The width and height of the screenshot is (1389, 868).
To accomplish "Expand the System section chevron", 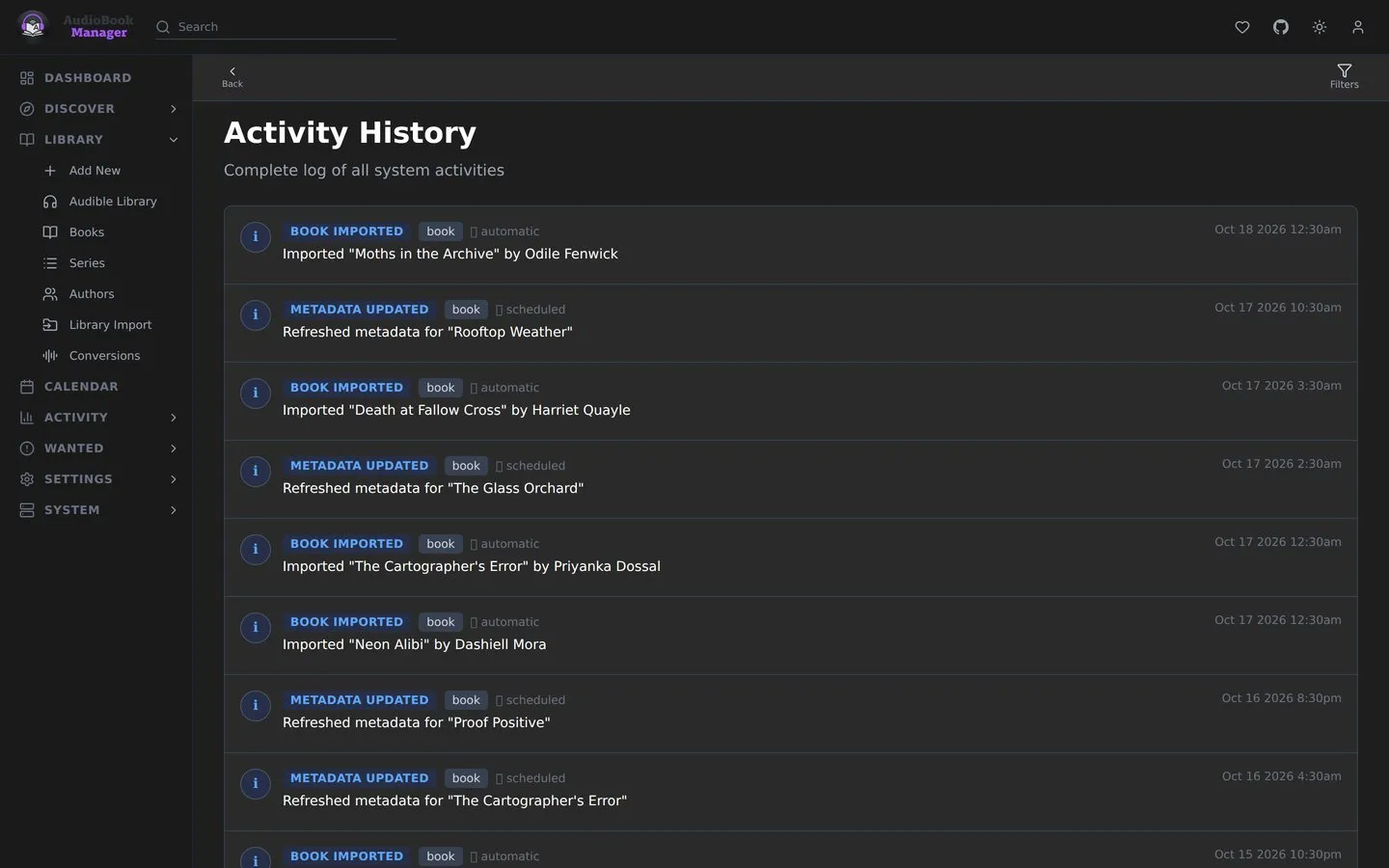I will 174,510.
